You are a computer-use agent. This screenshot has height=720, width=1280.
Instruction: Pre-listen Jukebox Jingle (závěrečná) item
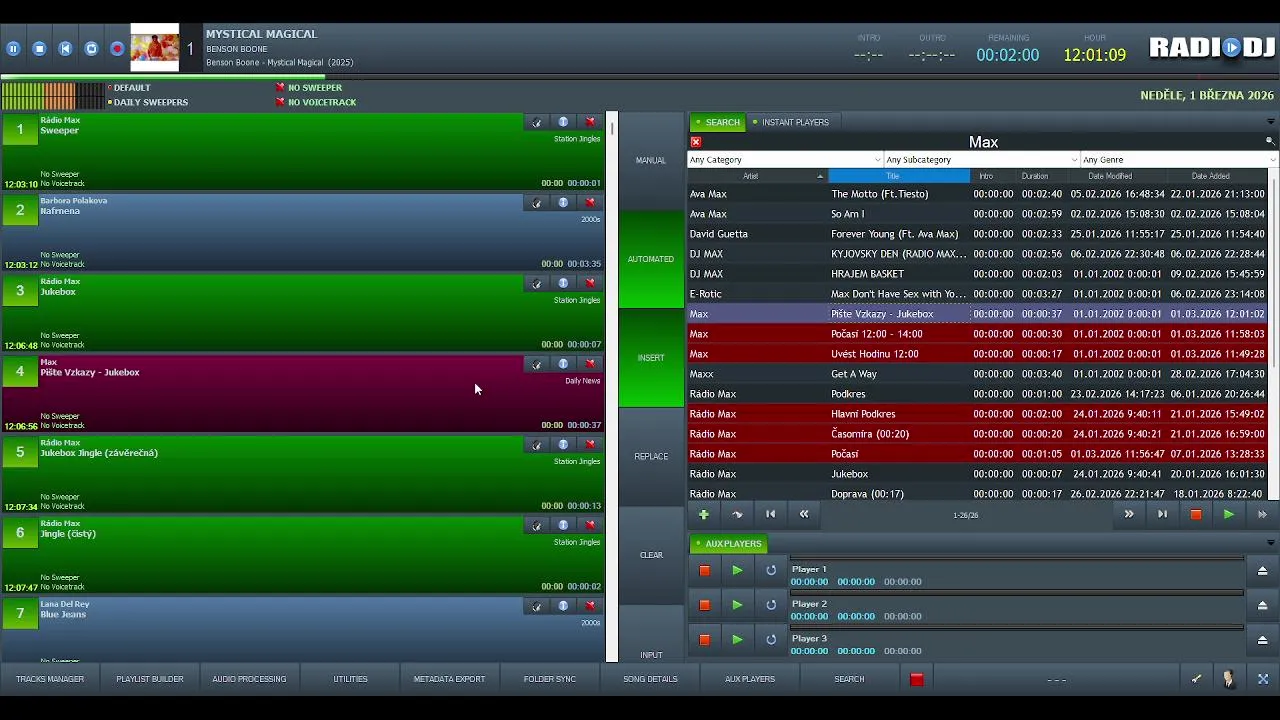pos(537,445)
